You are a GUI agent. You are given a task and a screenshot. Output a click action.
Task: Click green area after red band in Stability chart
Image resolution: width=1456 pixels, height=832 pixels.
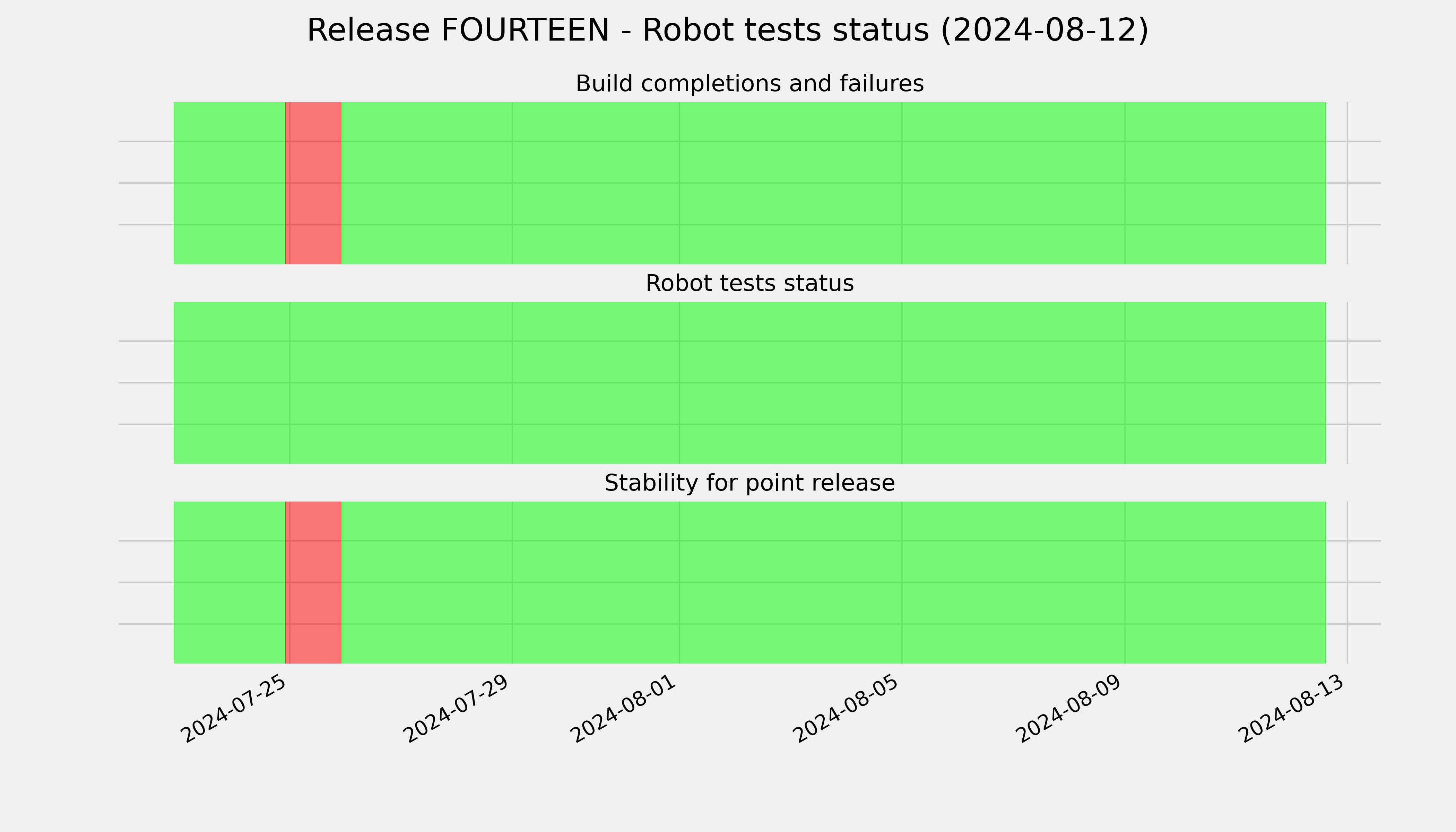pyautogui.click(x=833, y=582)
